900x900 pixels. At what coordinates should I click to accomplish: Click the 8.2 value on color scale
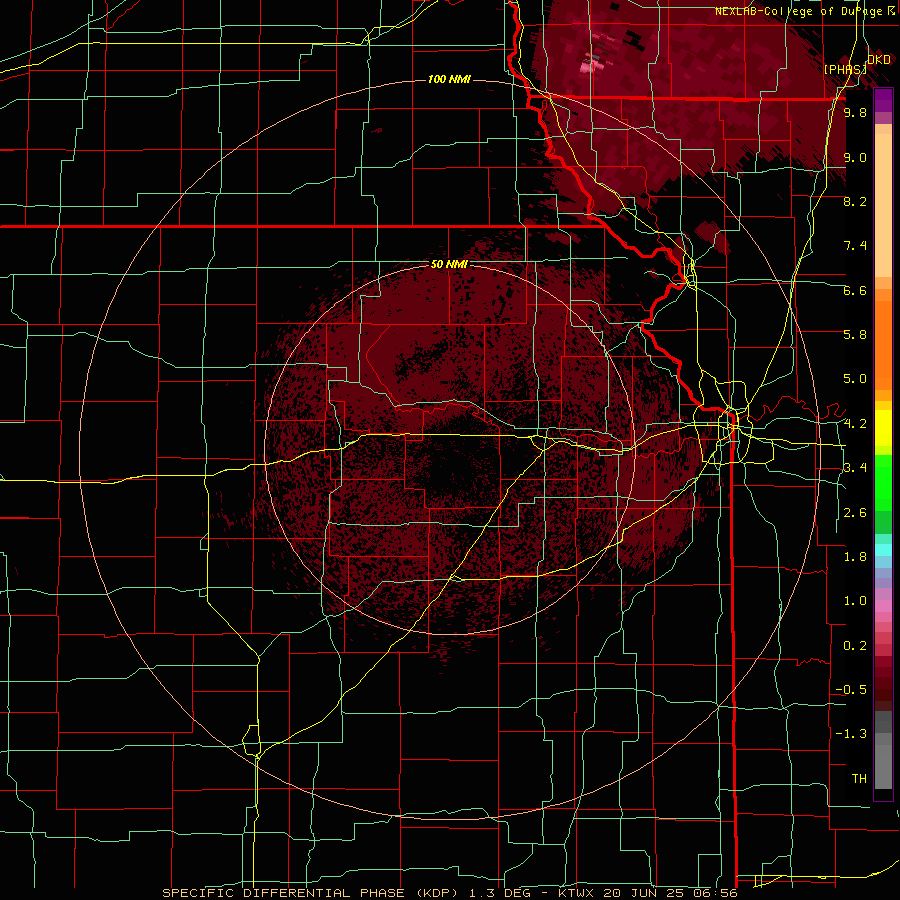855,201
